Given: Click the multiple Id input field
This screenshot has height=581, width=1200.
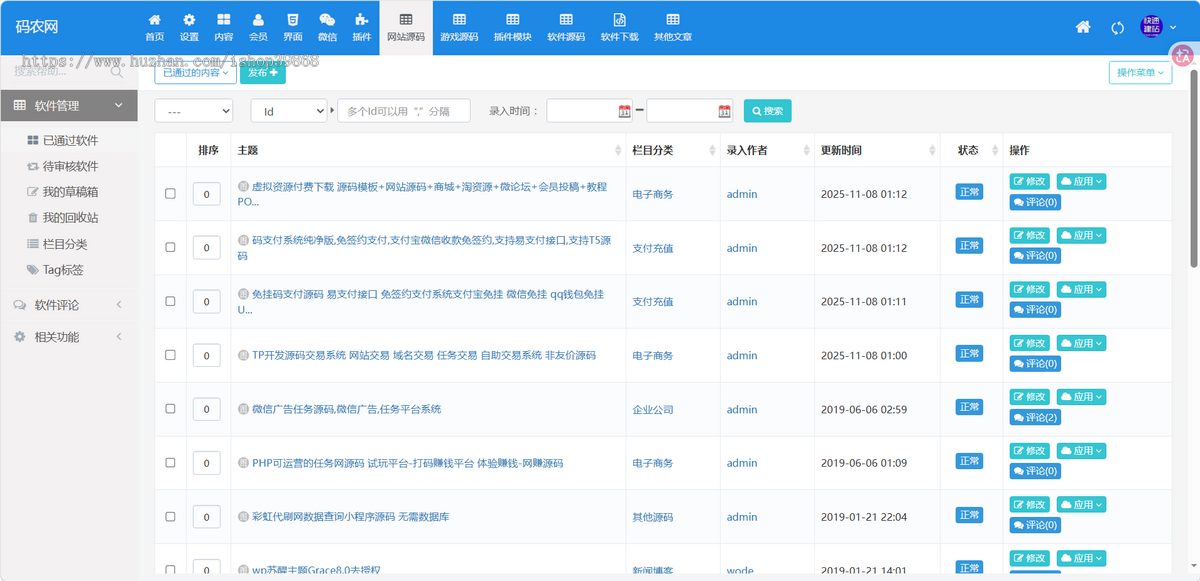Looking at the screenshot, I should coord(404,111).
